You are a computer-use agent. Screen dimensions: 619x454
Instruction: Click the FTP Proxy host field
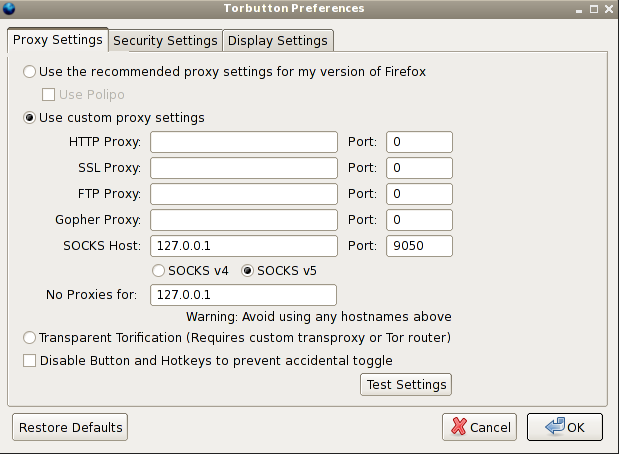pyautogui.click(x=244, y=194)
